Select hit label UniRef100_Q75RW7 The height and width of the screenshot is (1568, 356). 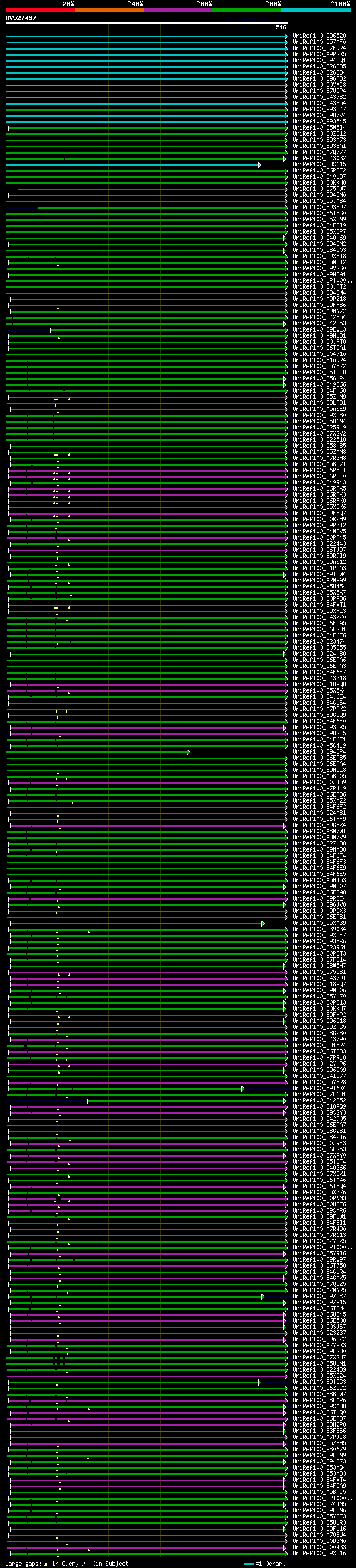coord(319,189)
